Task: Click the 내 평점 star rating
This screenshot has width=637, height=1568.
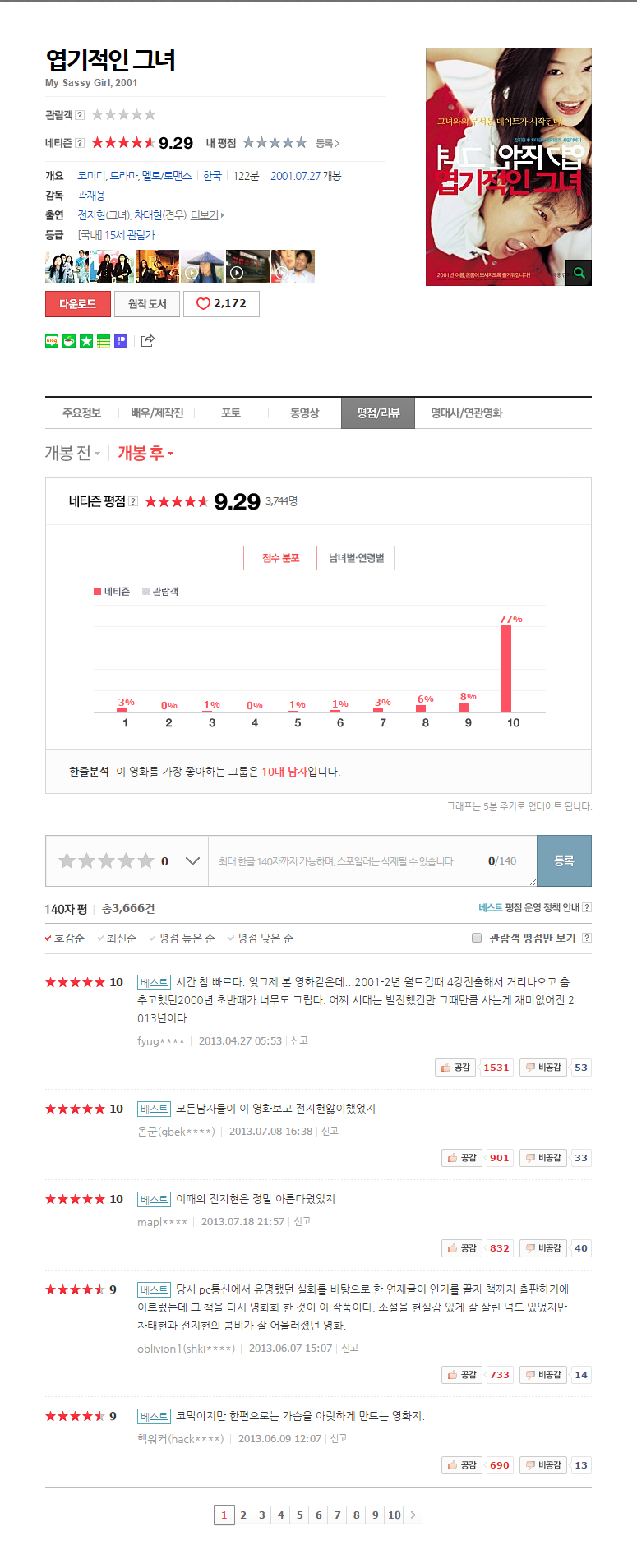Action: click(275, 143)
